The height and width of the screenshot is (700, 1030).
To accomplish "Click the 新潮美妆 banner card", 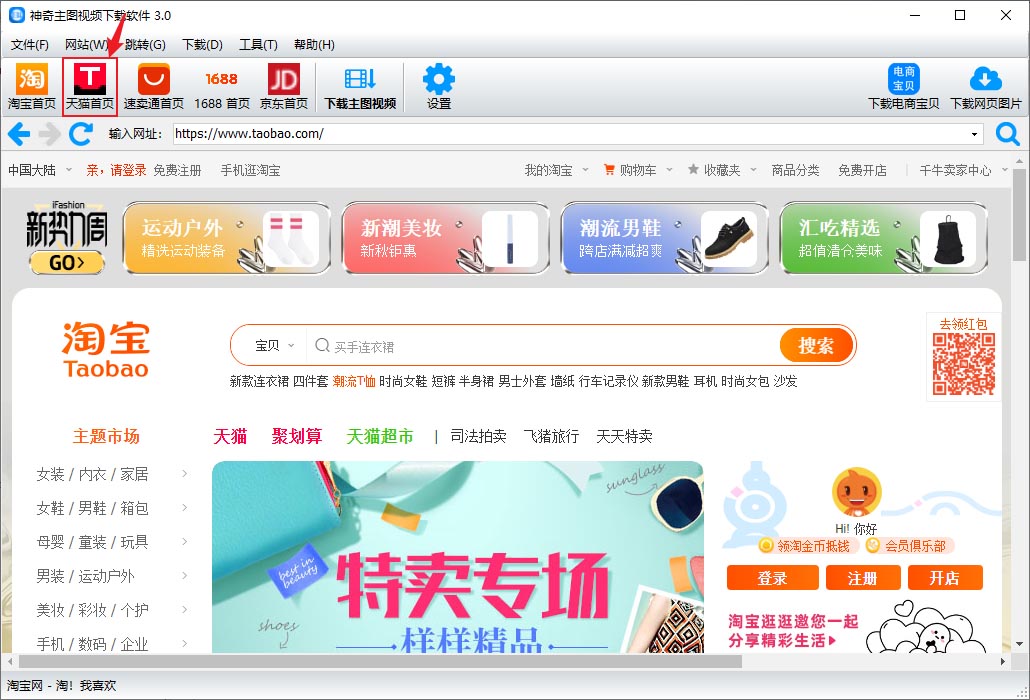I will pyautogui.click(x=446, y=238).
